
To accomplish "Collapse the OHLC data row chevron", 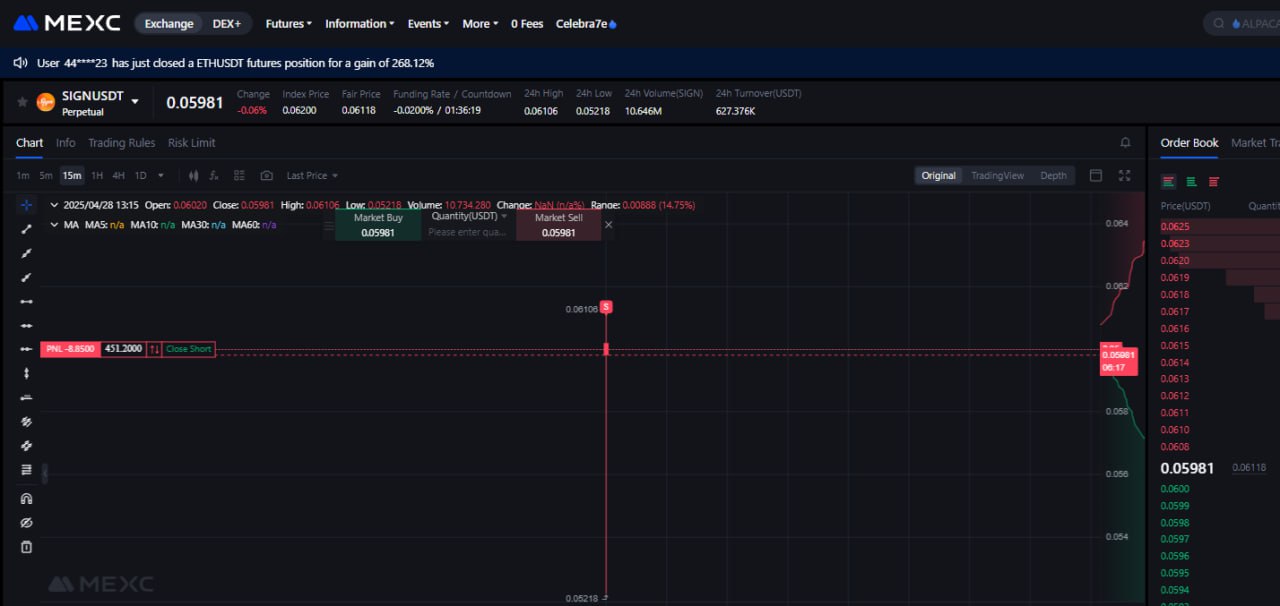I will pyautogui.click(x=54, y=205).
